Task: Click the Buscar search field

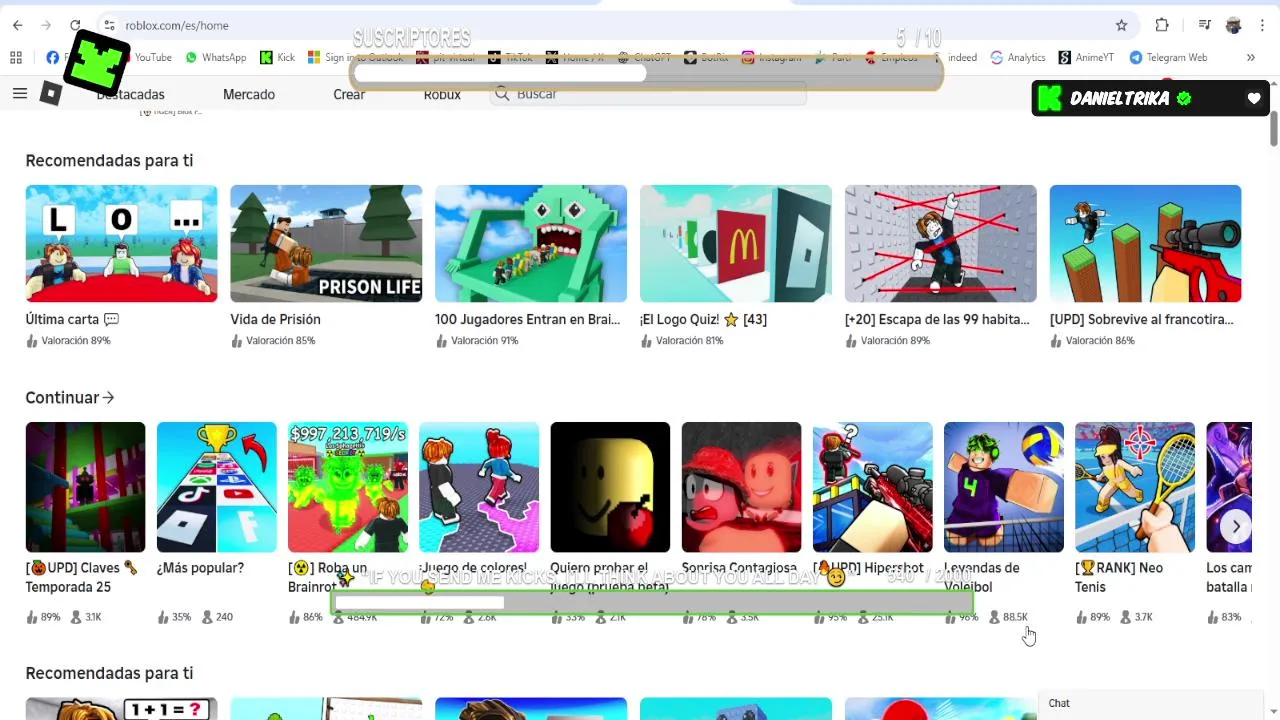Action: tap(649, 94)
